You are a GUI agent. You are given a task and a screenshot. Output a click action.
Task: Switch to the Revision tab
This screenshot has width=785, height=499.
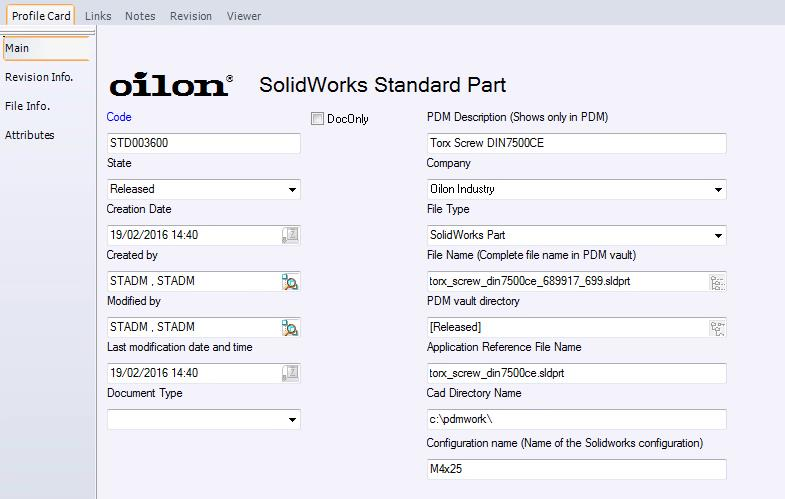pyautogui.click(x=191, y=16)
